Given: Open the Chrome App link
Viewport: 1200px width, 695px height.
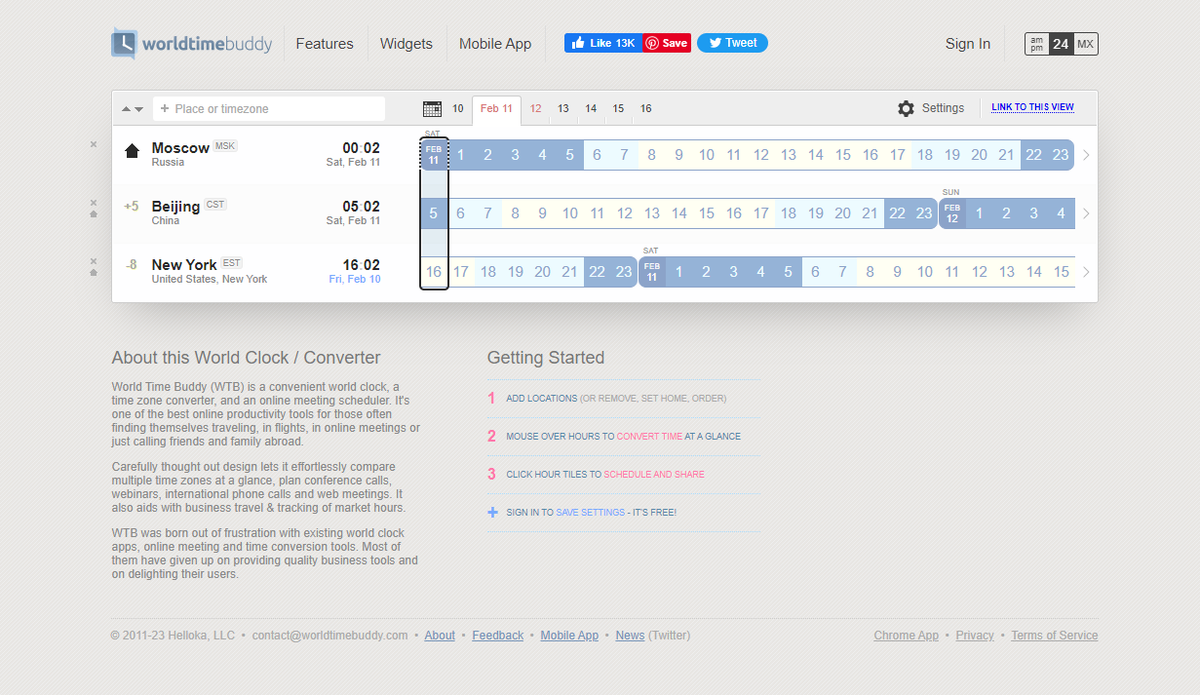Looking at the screenshot, I should (x=906, y=635).
